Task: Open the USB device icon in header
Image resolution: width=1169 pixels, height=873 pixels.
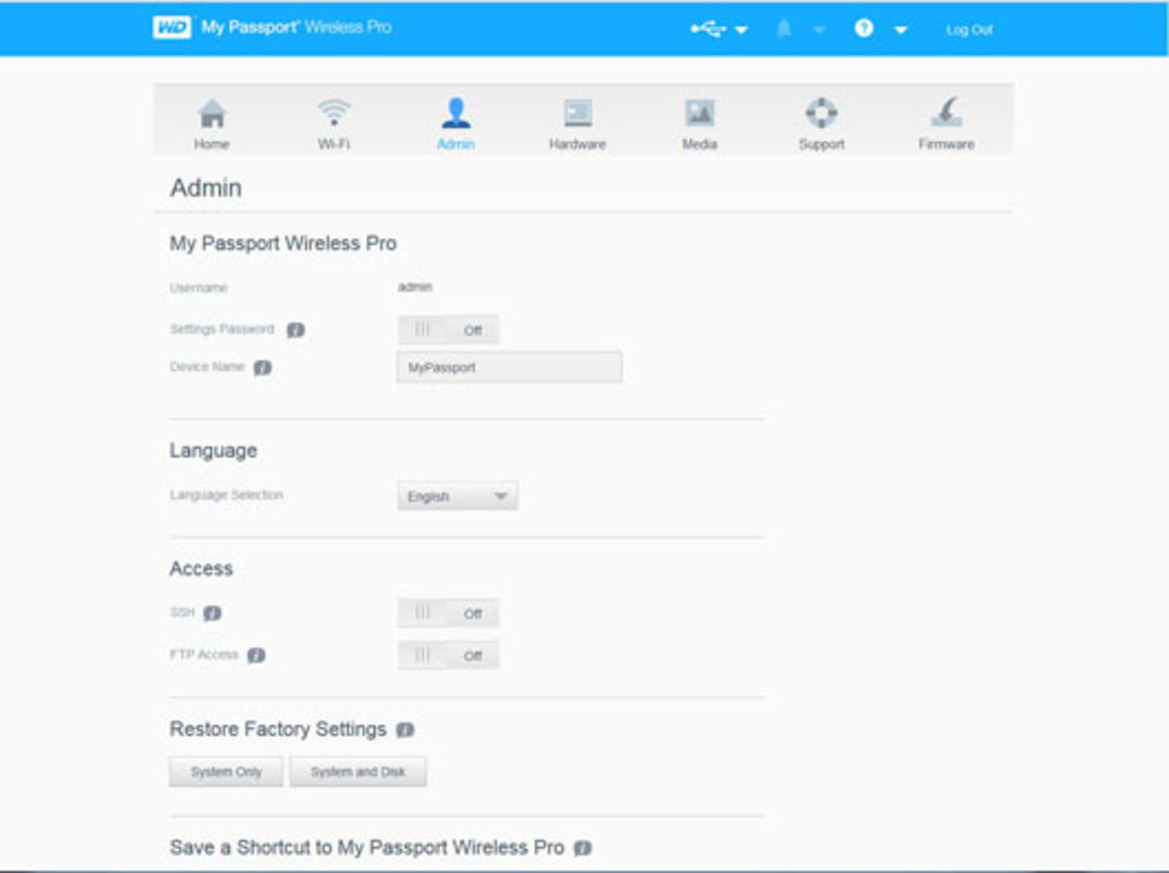Action: coord(708,29)
